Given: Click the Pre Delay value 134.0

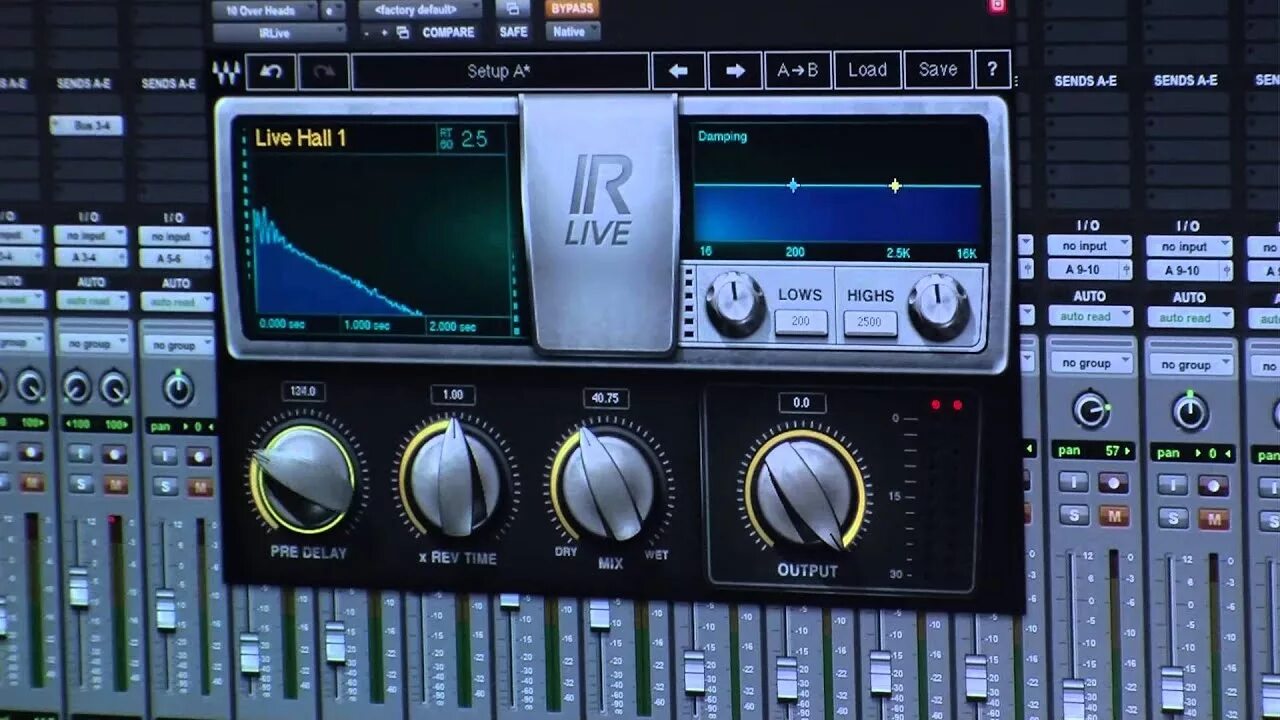Looking at the screenshot, I should tap(303, 392).
